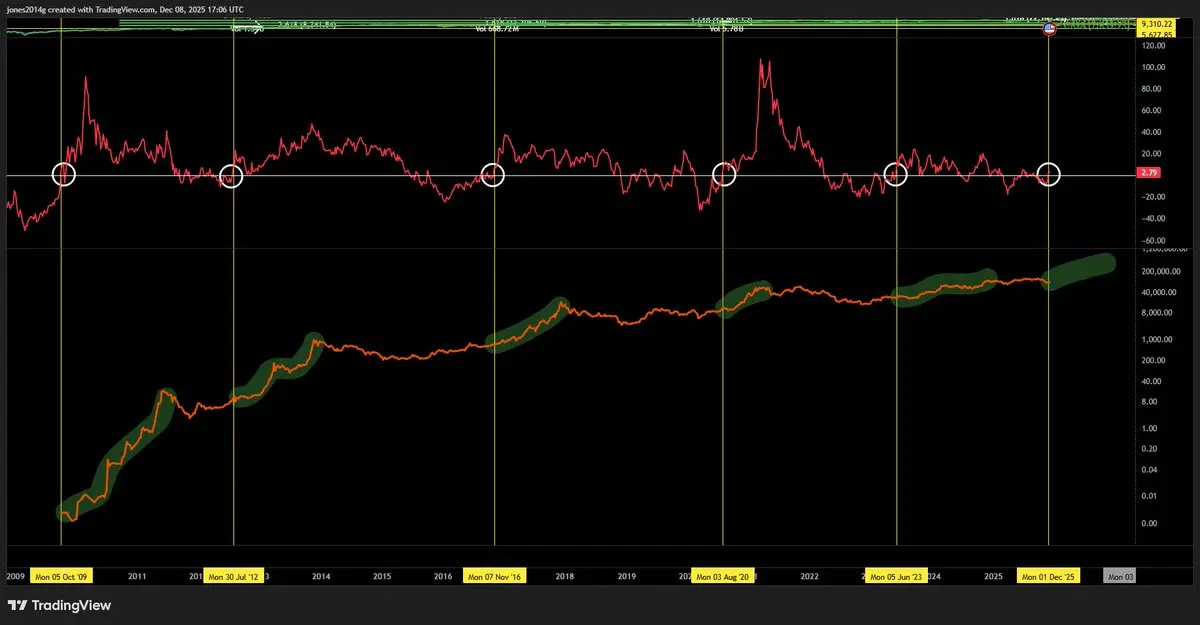Click the gray Mon 03 cursor date label
1200x625 pixels.
click(1119, 577)
